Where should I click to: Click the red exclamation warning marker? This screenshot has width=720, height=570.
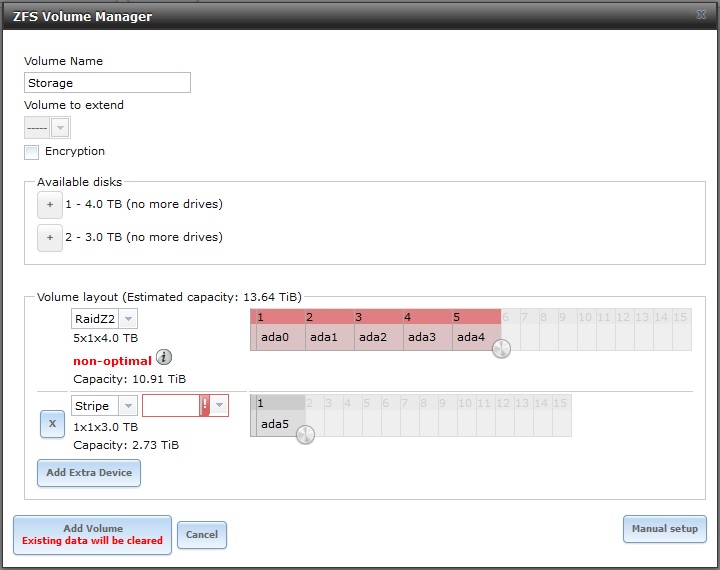205,405
